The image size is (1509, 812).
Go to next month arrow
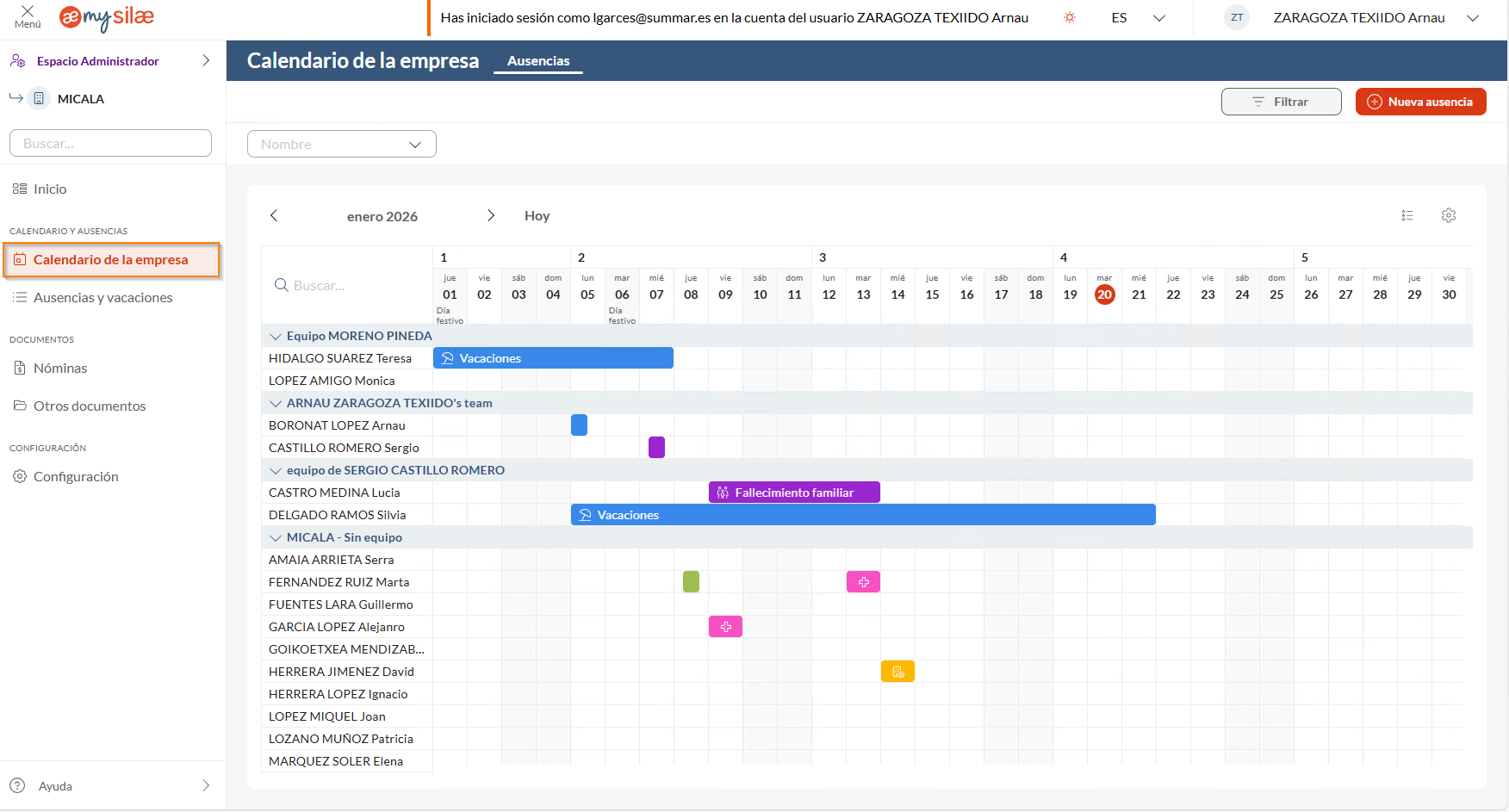(x=490, y=215)
